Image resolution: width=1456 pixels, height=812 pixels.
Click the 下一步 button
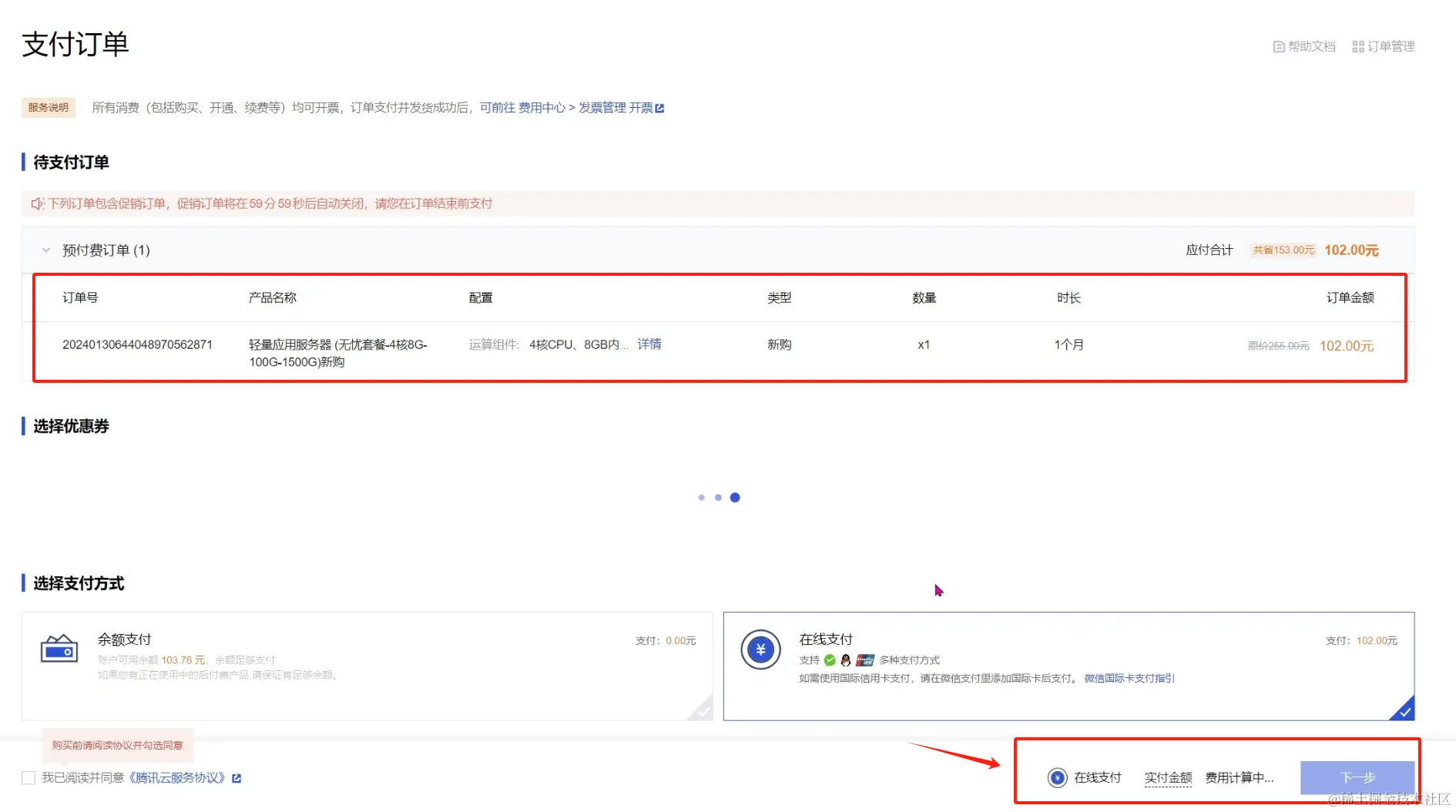[1358, 777]
